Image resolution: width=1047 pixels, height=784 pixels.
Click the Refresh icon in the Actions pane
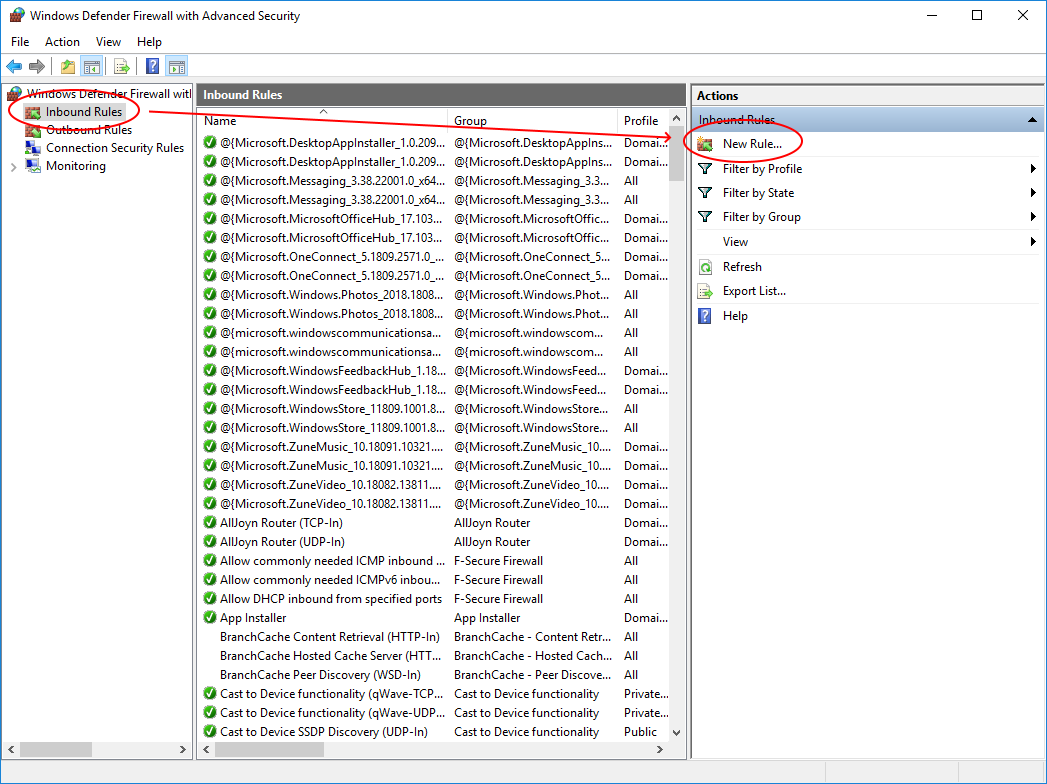click(705, 267)
